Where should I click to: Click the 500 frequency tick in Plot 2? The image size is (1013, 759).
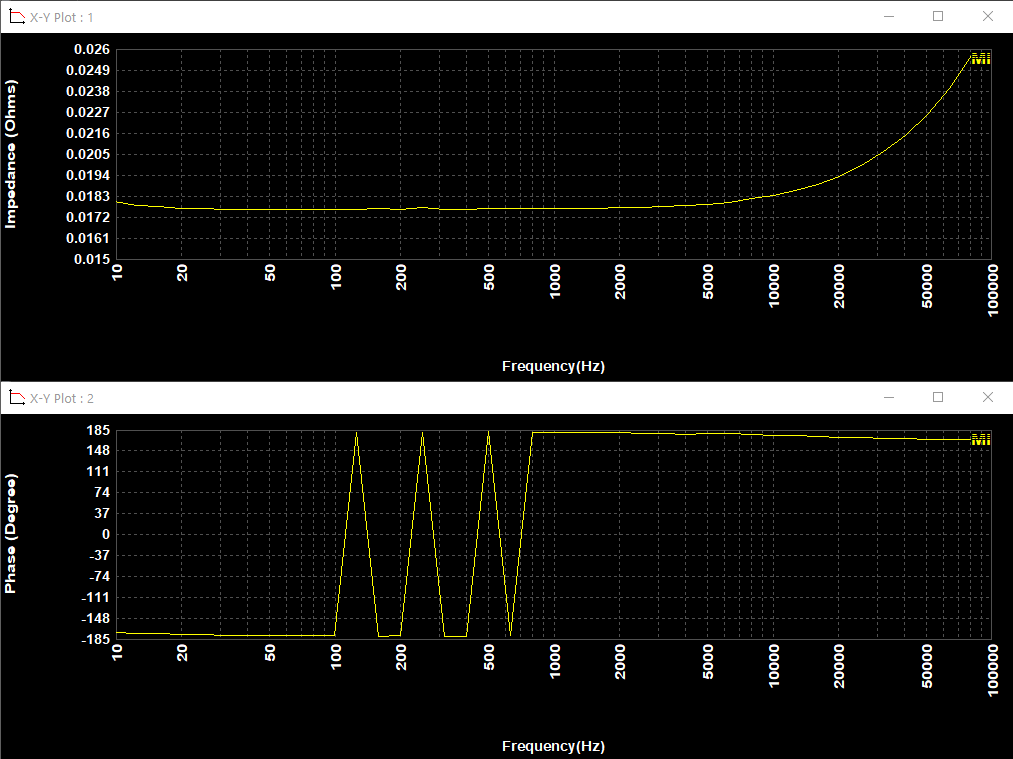coord(489,658)
